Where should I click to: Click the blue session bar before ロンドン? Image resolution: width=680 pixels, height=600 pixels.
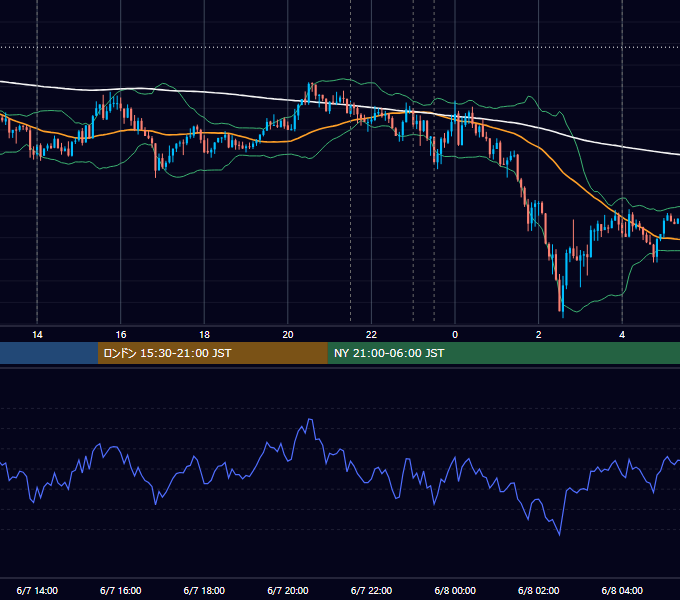pyautogui.click(x=49, y=353)
